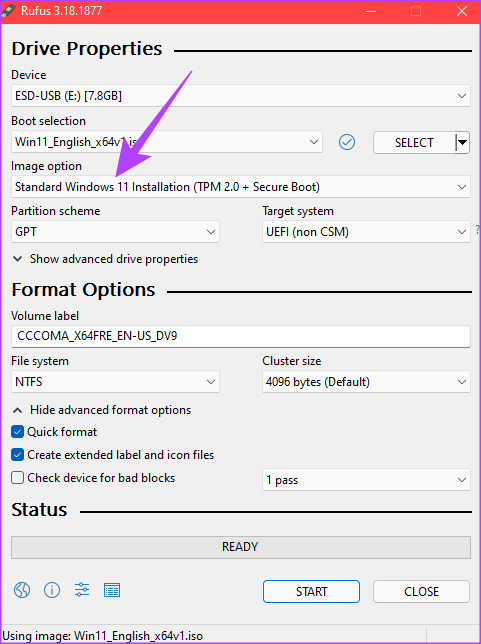Screen dimensions: 481x644
Task: Click the READY status progress bar
Action: point(241,547)
